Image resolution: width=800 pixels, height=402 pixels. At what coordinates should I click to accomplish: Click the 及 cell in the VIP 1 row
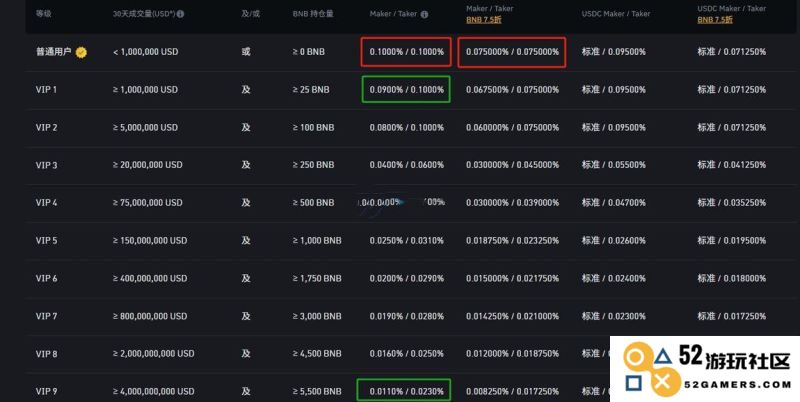pos(246,89)
